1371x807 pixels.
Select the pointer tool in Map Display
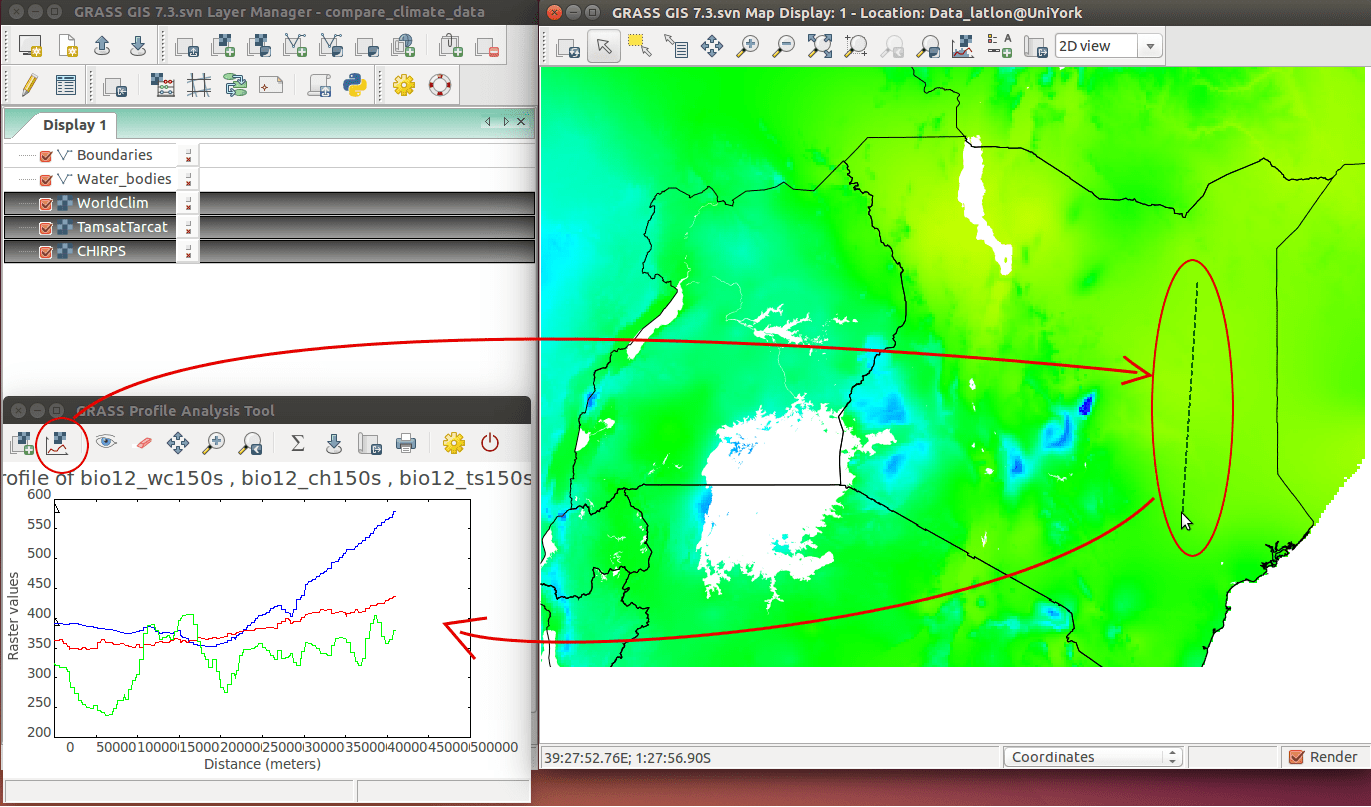pyautogui.click(x=603, y=46)
